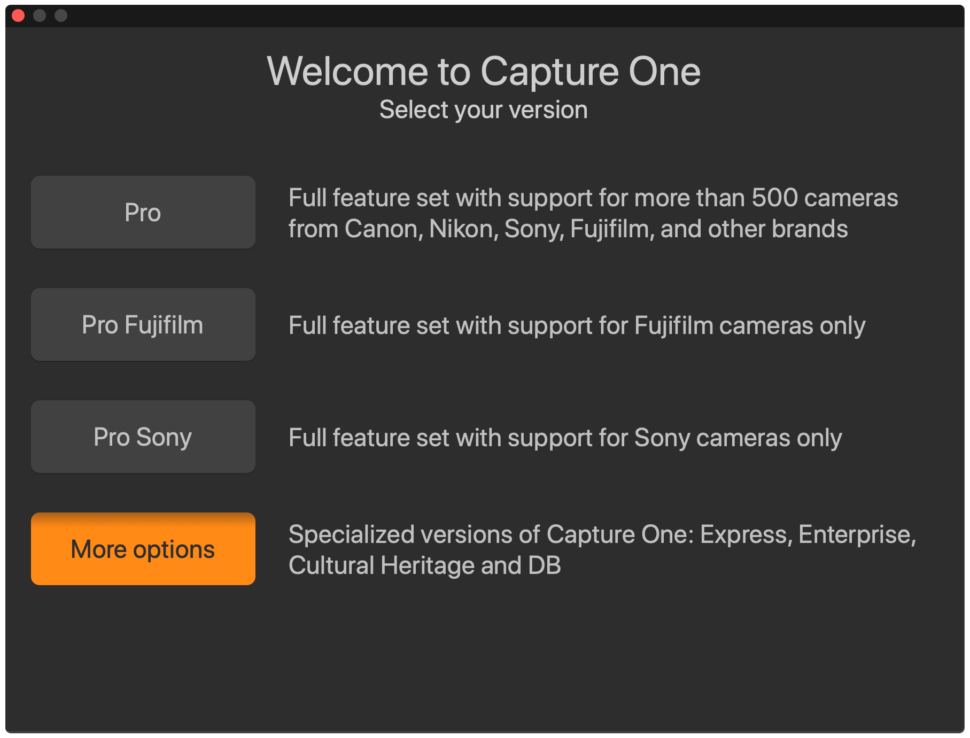Click the description mentioning Canon, Nikon, Sony brands
Viewport: 970px width, 738px height.
[593, 213]
